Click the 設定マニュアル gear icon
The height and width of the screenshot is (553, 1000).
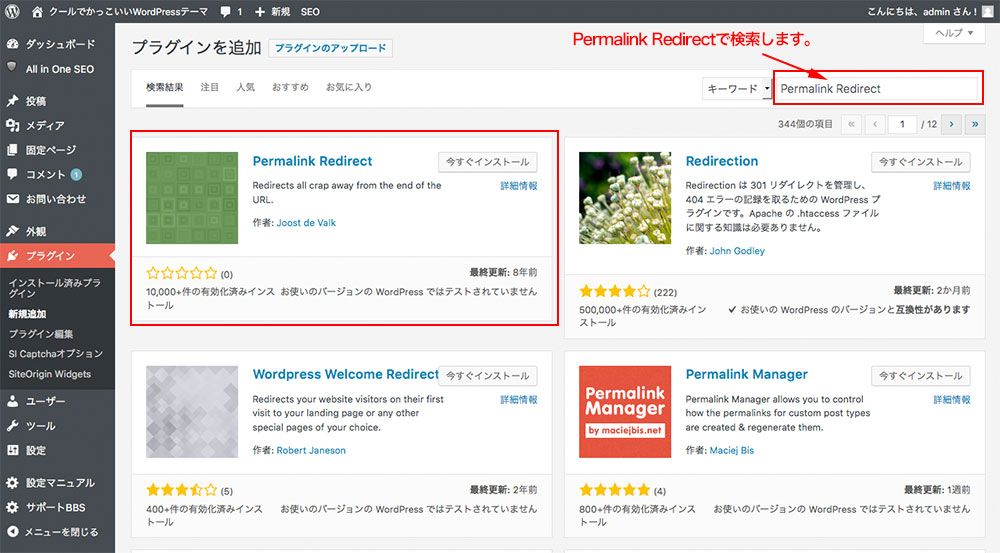coord(13,483)
